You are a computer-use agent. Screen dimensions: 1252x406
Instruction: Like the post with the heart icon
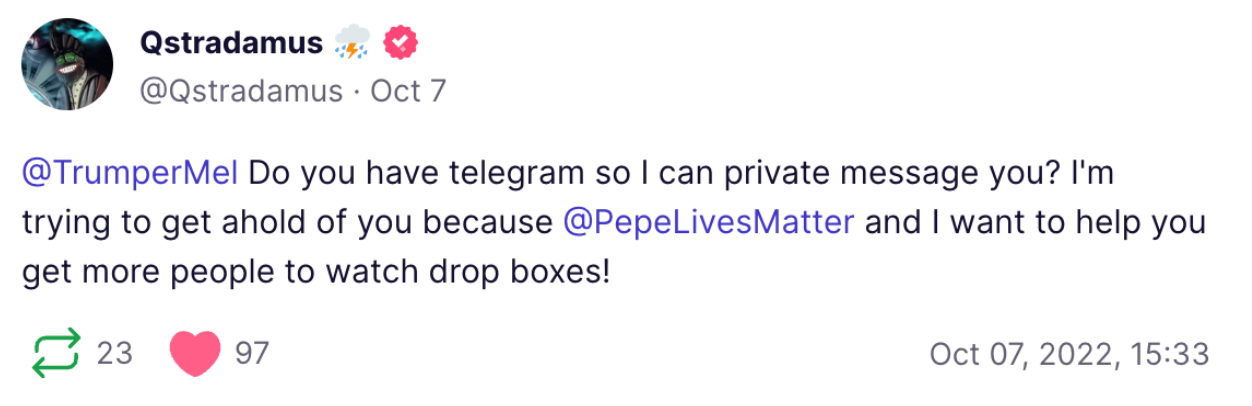[x=194, y=354]
